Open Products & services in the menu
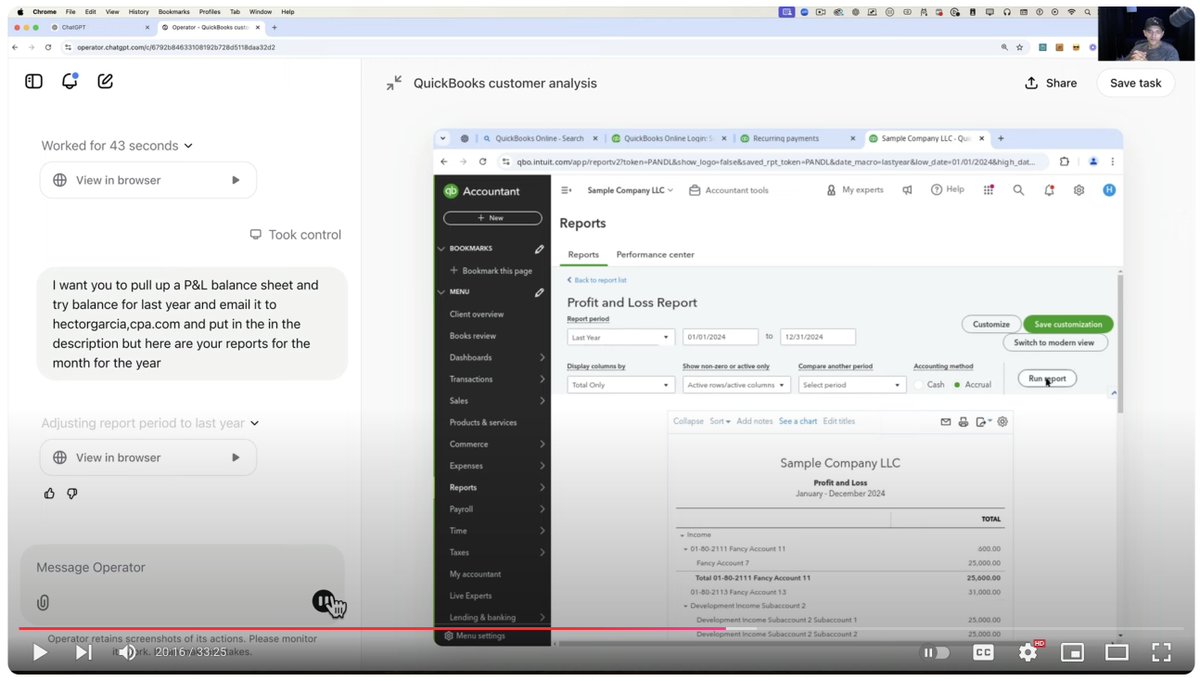 coord(483,422)
